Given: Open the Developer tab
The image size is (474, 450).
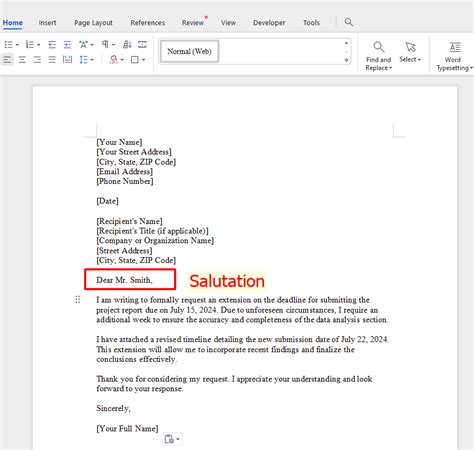Looking at the screenshot, I should coord(269,23).
